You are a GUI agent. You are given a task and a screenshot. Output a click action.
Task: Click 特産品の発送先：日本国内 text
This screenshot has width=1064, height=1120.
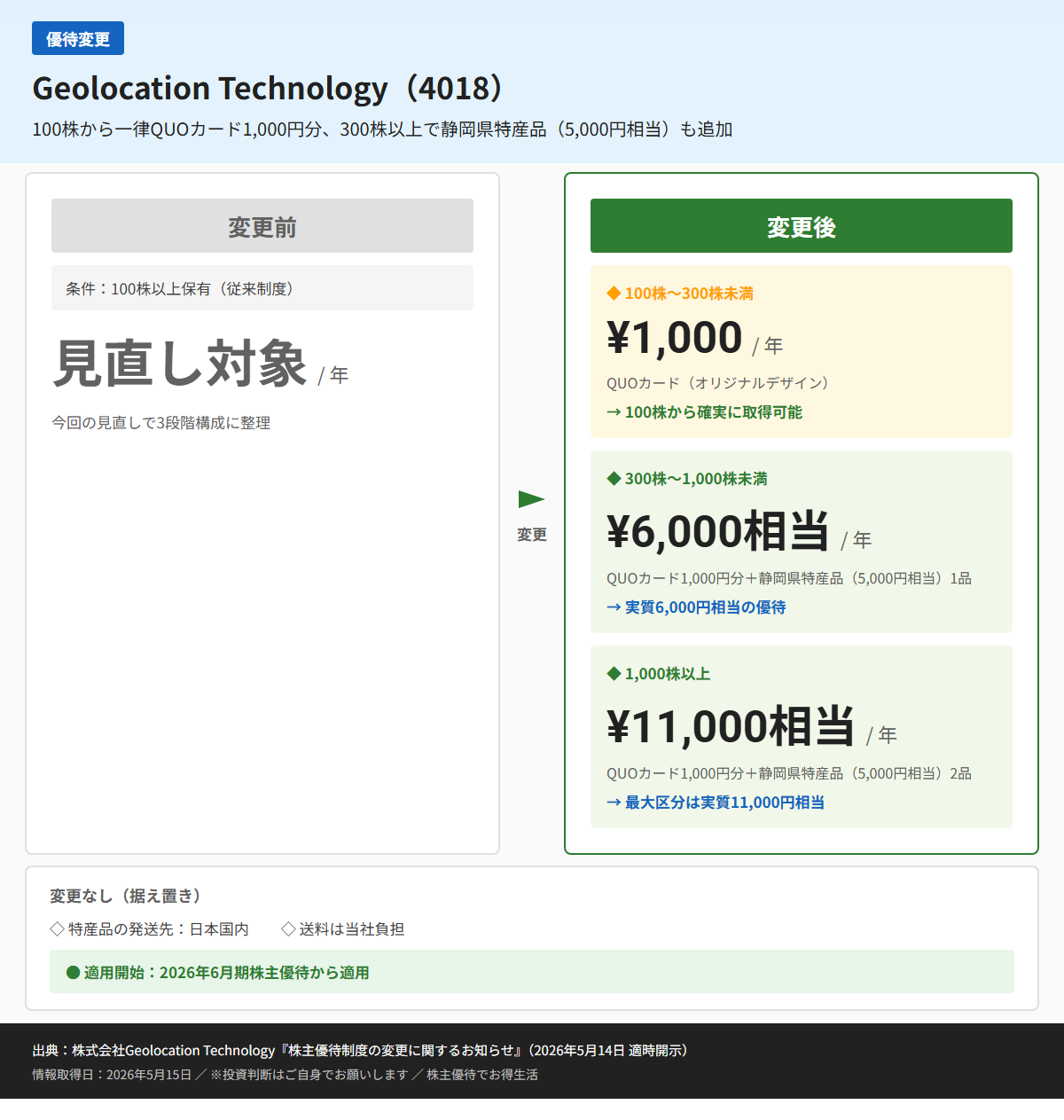(159, 929)
